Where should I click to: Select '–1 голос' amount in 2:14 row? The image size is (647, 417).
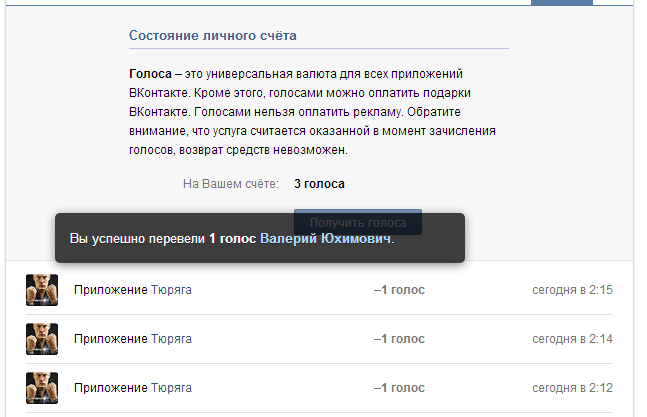pyautogui.click(x=399, y=339)
